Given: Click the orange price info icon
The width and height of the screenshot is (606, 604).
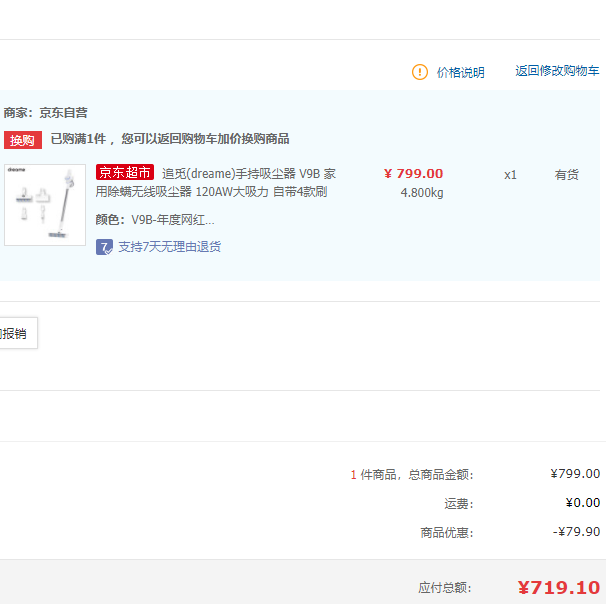Looking at the screenshot, I should click(x=420, y=72).
